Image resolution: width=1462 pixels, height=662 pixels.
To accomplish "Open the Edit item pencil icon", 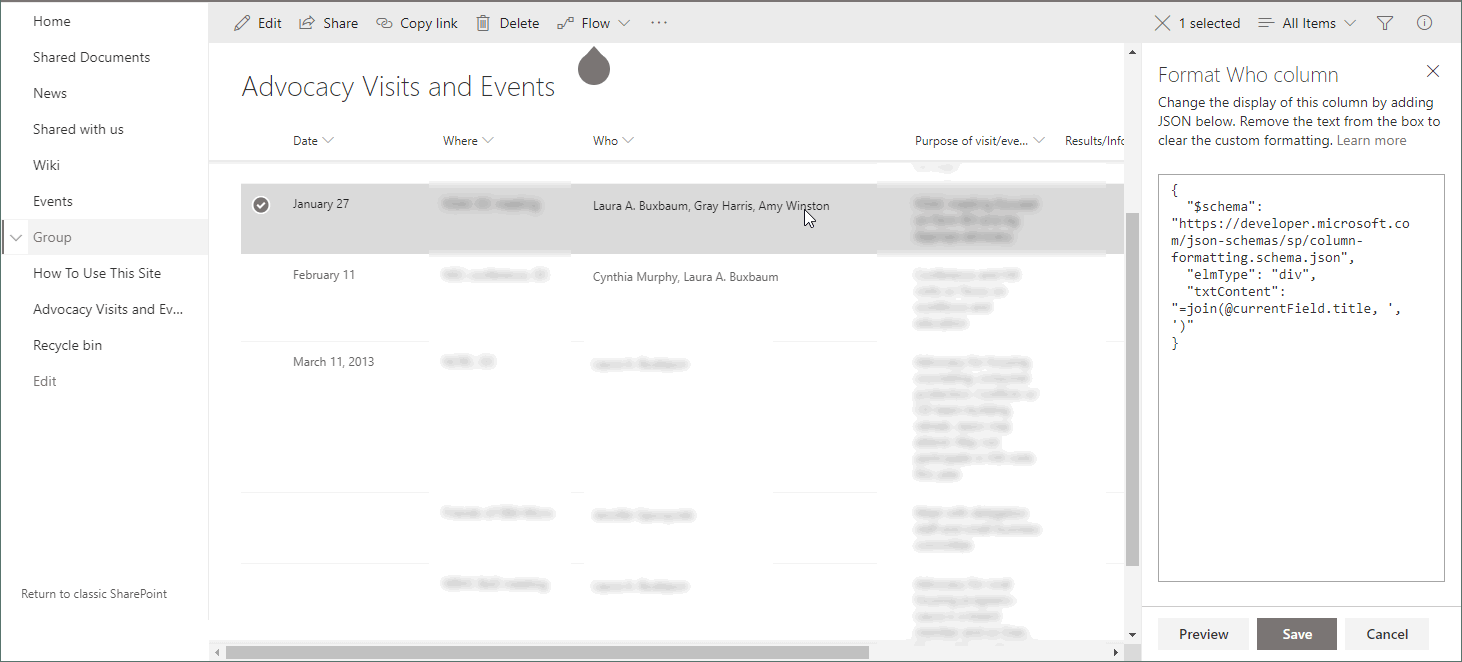I will pyautogui.click(x=241, y=22).
